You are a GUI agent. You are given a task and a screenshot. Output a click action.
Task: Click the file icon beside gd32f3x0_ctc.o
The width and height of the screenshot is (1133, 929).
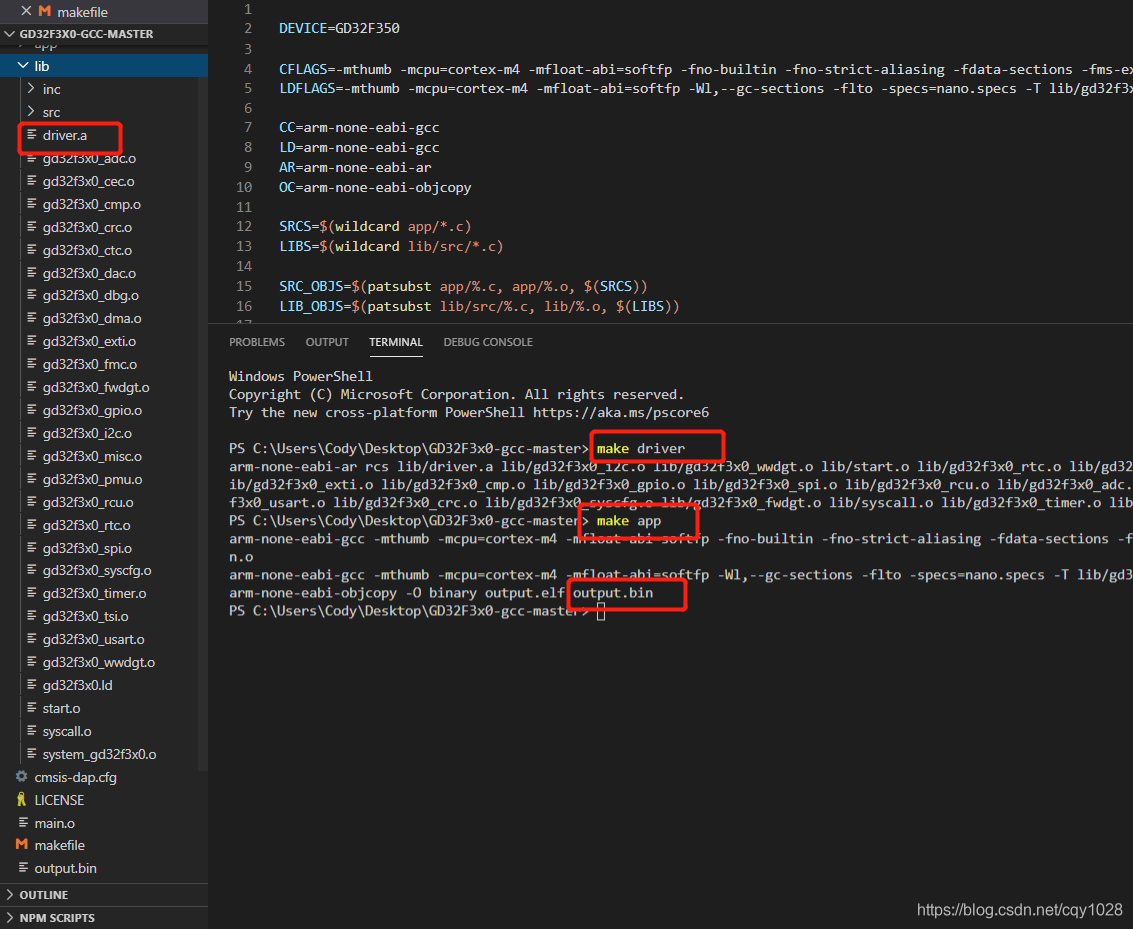pos(32,250)
